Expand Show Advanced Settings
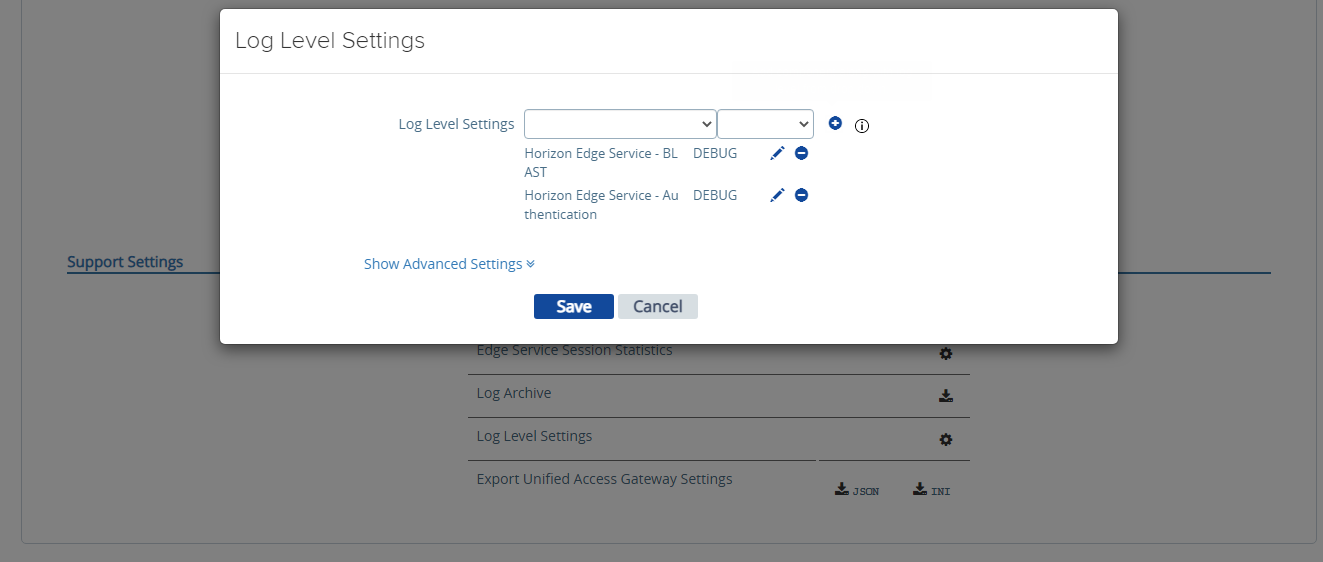 (449, 264)
